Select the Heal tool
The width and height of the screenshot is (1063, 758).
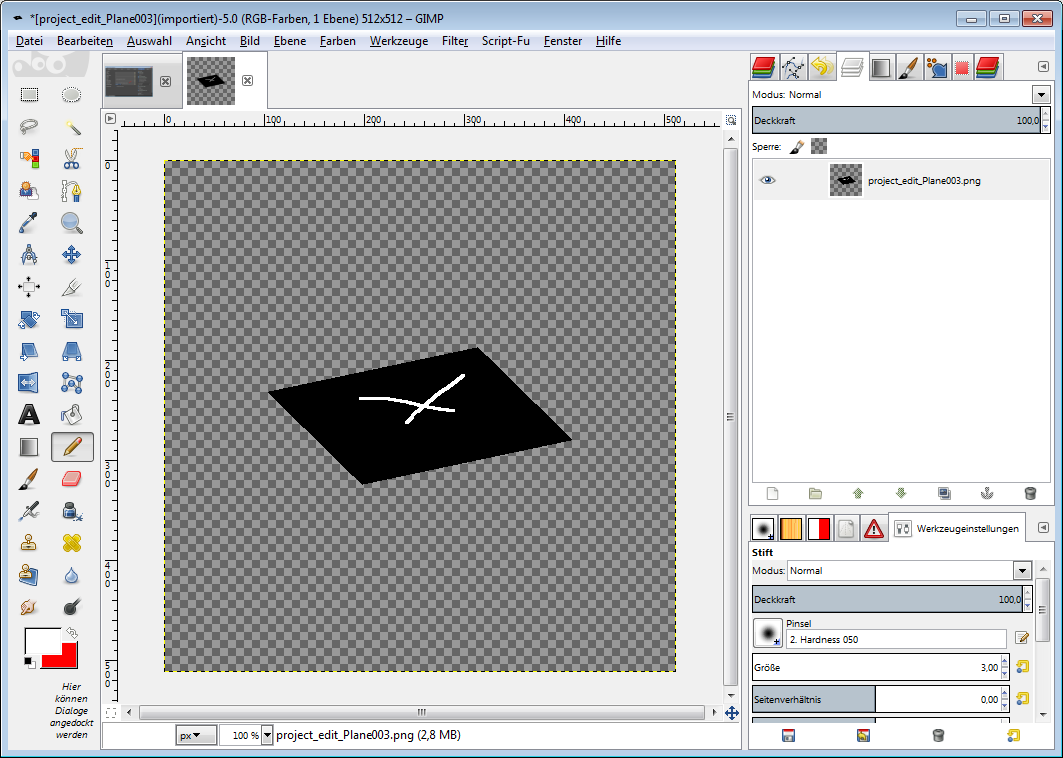pos(71,543)
